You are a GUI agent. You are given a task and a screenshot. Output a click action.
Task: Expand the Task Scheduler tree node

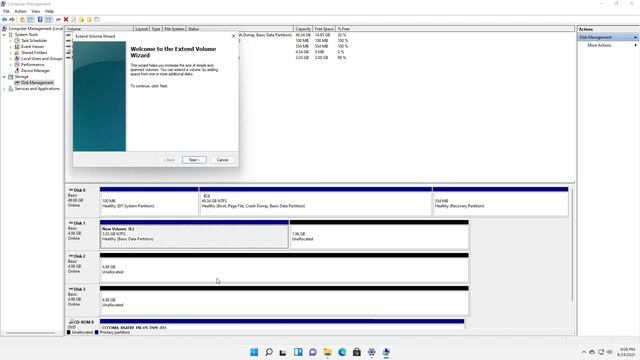pos(11,41)
